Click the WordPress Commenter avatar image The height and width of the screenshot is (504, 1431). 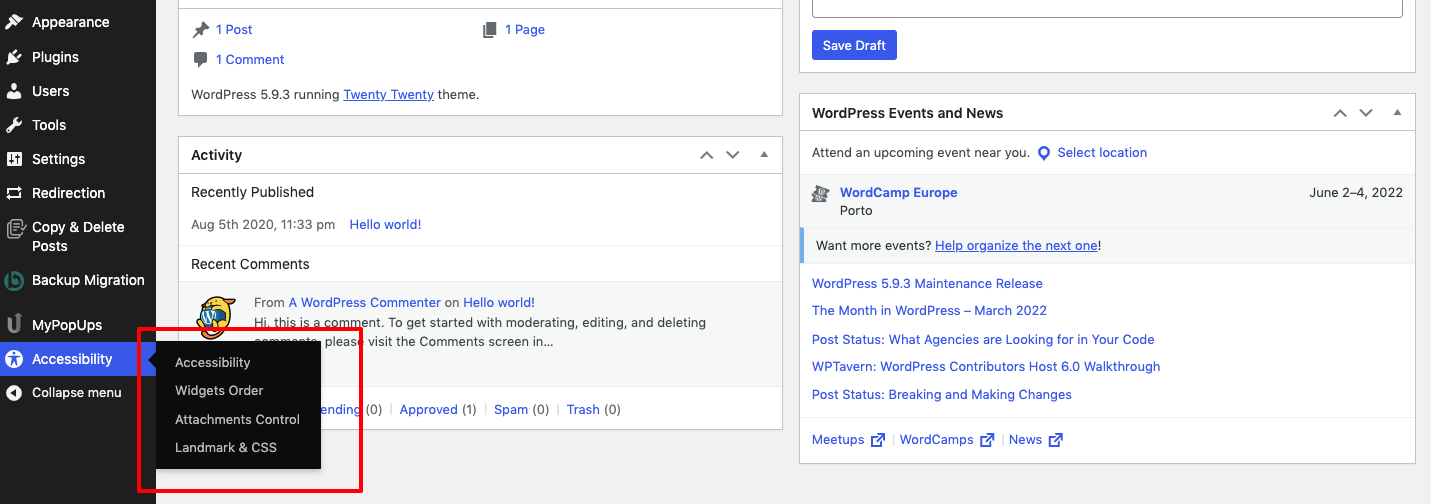(x=215, y=318)
